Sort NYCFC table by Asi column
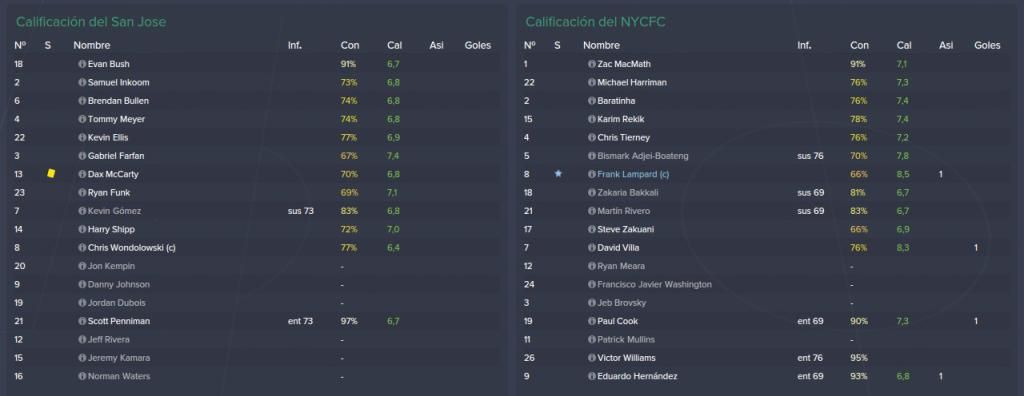Screen dimensions: 1024x396 tap(946, 45)
